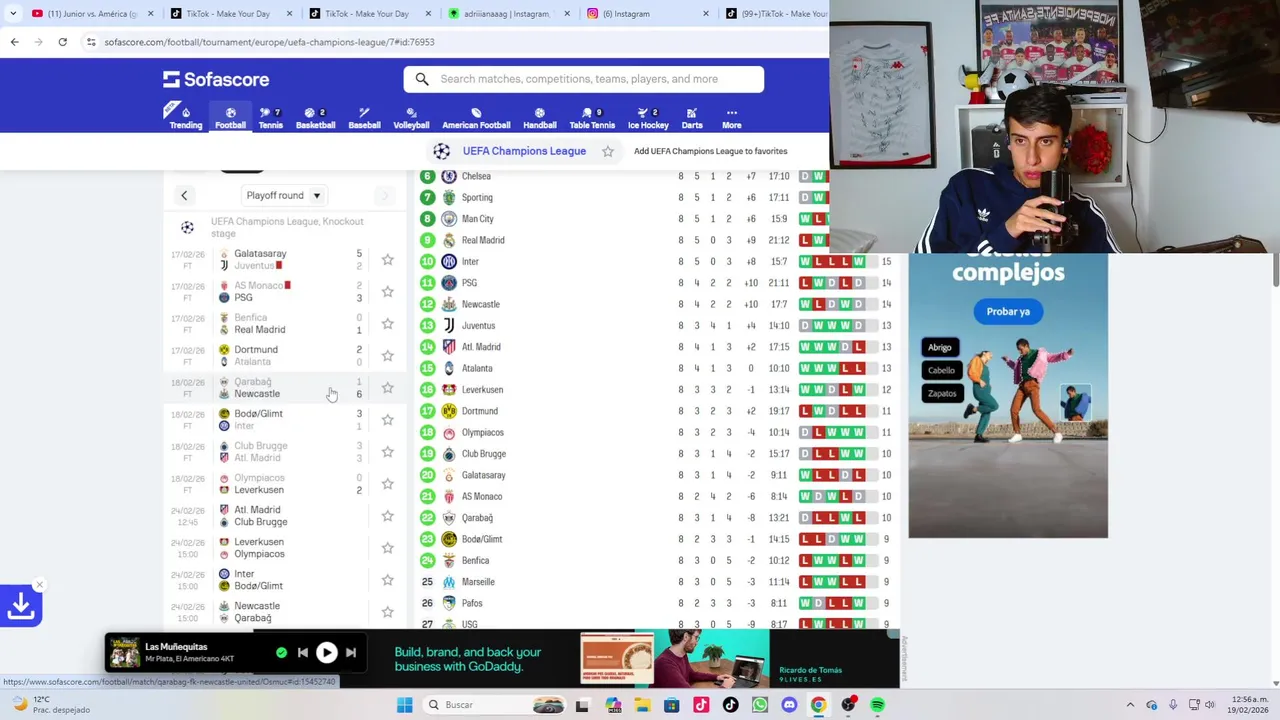The image size is (1280, 720).
Task: Select the Baseball sport icon
Action: pyautogui.click(x=364, y=117)
